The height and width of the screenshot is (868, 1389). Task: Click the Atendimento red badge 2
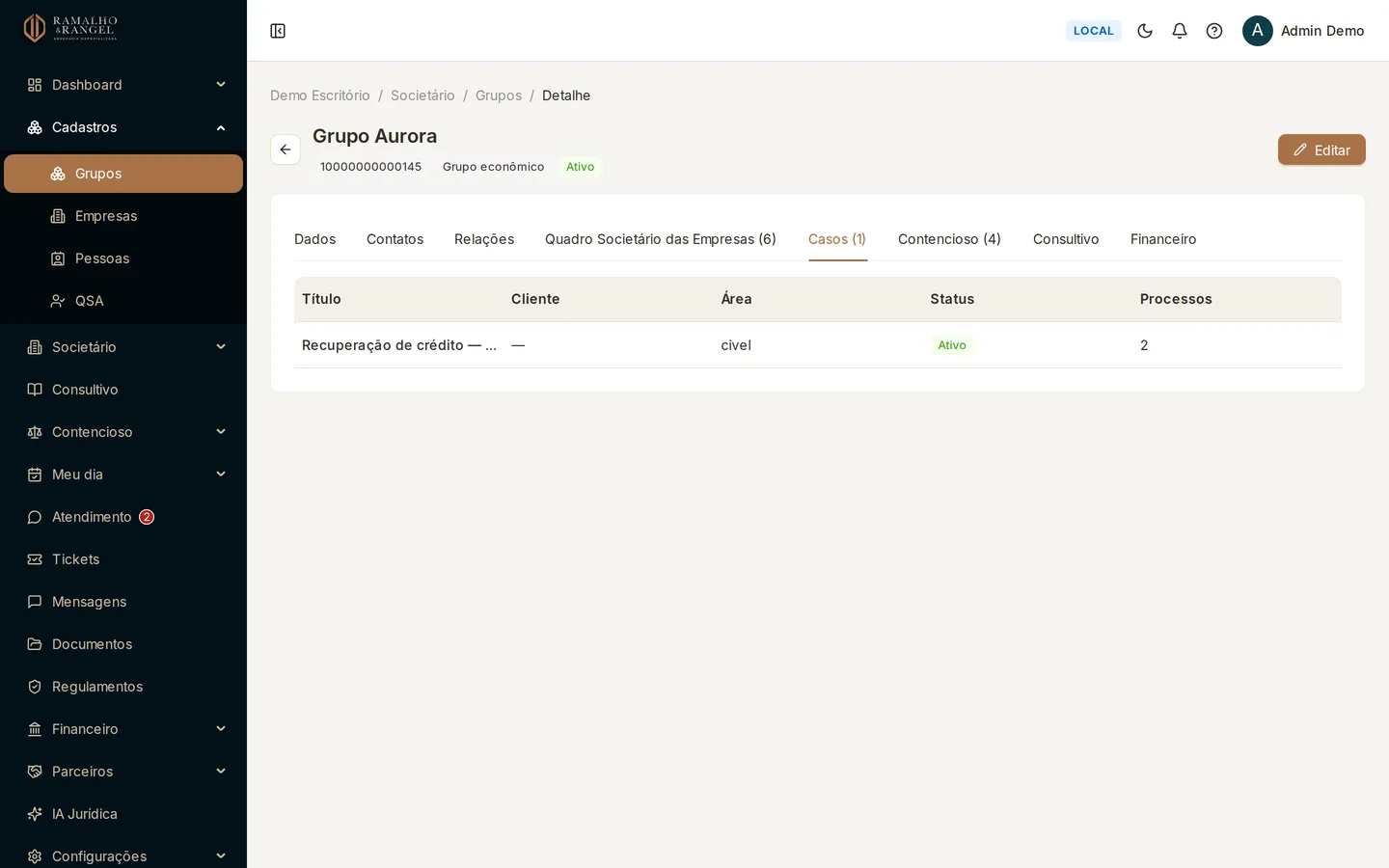pyautogui.click(x=147, y=517)
